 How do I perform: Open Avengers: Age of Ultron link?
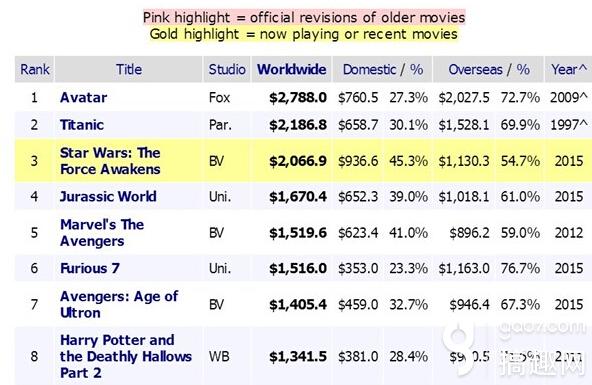pyautogui.click(x=119, y=304)
